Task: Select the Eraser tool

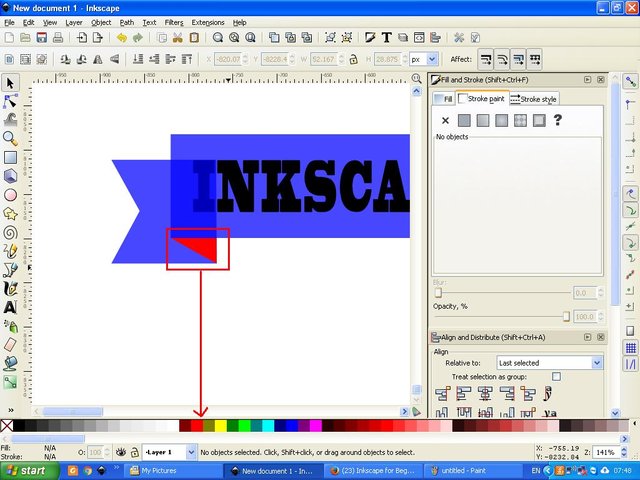Action: pos(10,344)
